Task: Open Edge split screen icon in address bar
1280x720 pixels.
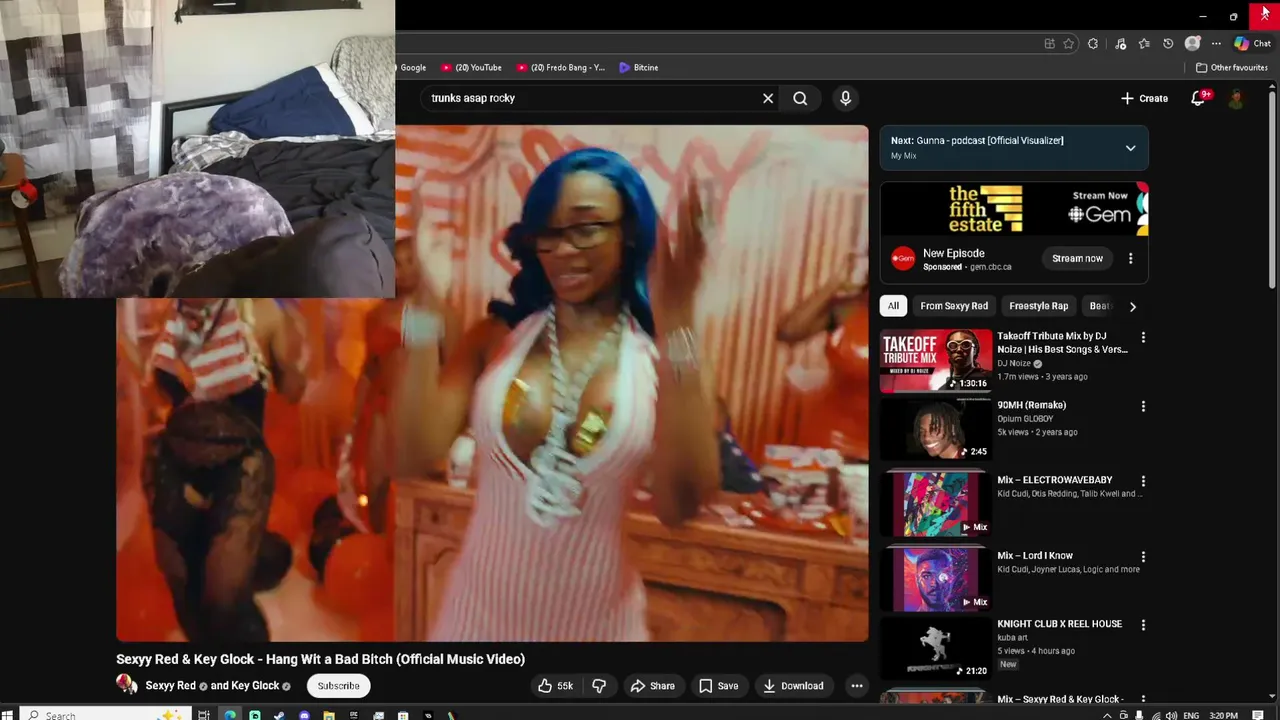Action: click(1049, 44)
